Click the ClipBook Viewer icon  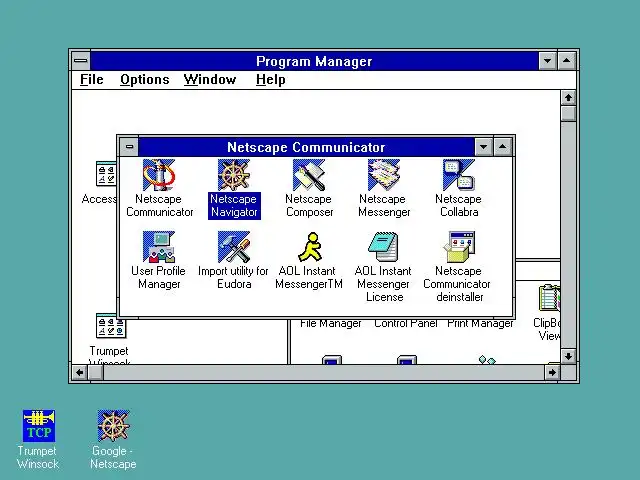pyautogui.click(x=549, y=298)
